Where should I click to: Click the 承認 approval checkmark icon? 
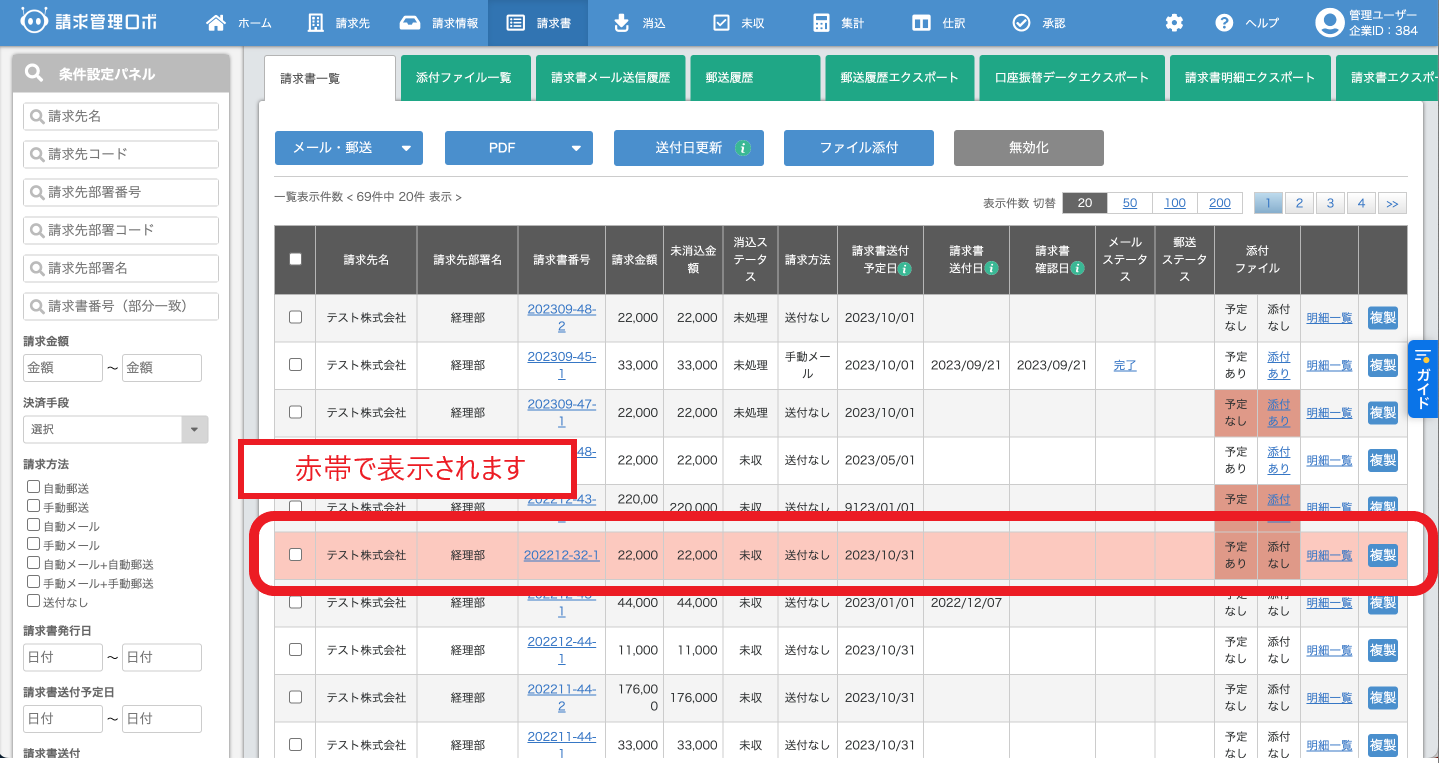pos(1021,21)
